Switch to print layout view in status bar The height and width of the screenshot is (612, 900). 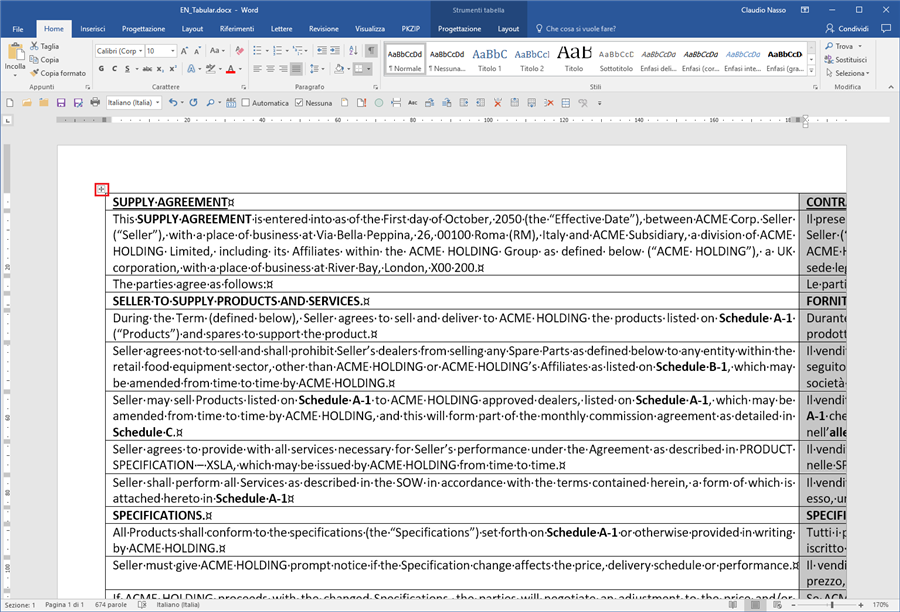[755, 605]
